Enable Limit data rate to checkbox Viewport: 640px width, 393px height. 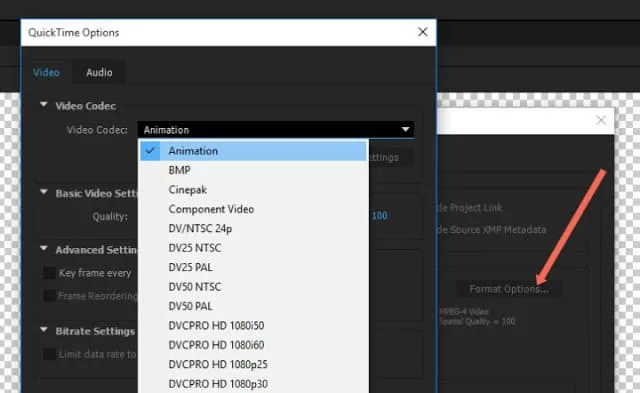pos(49,354)
